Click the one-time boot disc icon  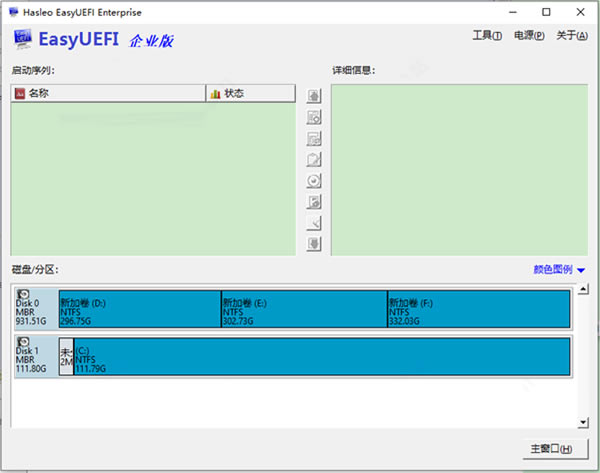[314, 181]
